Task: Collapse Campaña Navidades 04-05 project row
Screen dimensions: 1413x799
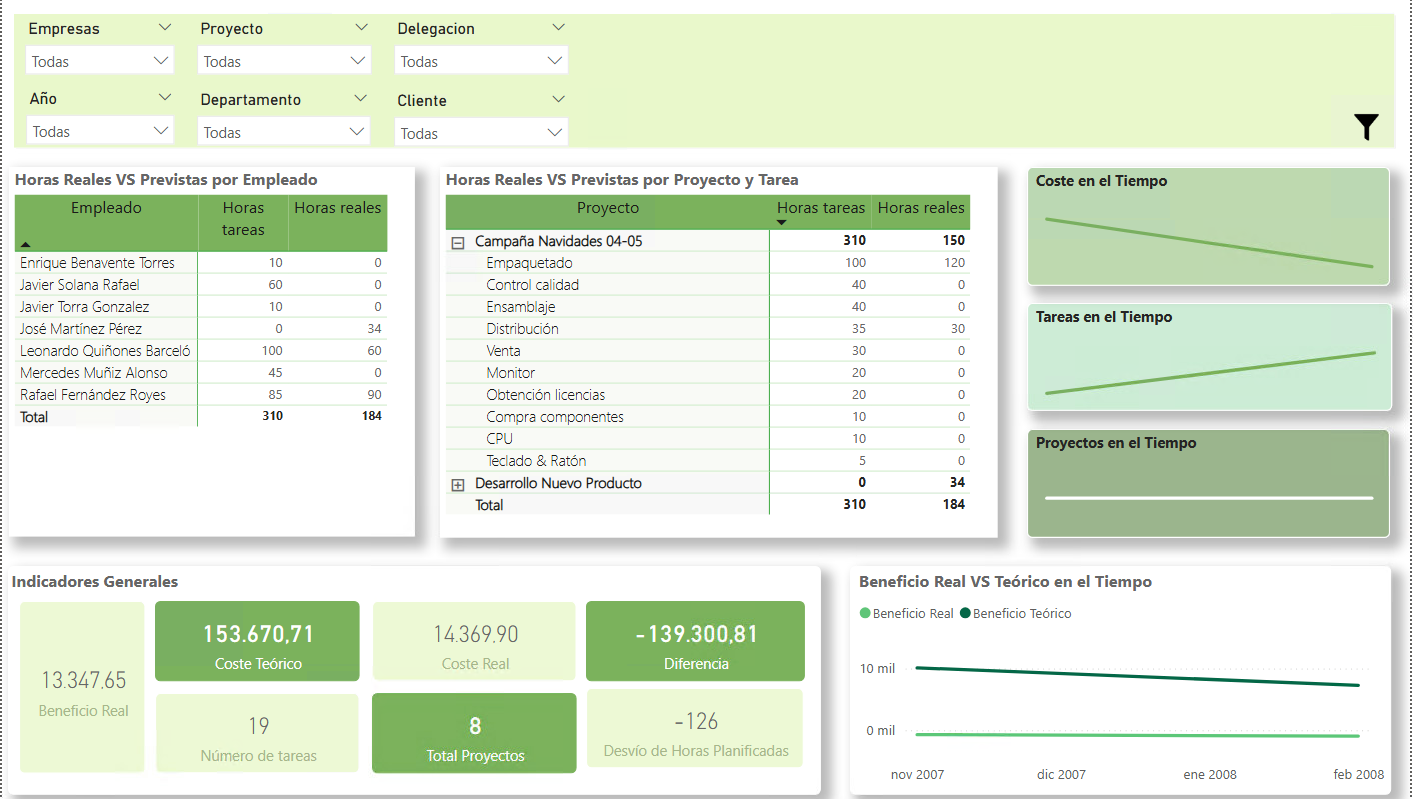Action: tap(458, 241)
